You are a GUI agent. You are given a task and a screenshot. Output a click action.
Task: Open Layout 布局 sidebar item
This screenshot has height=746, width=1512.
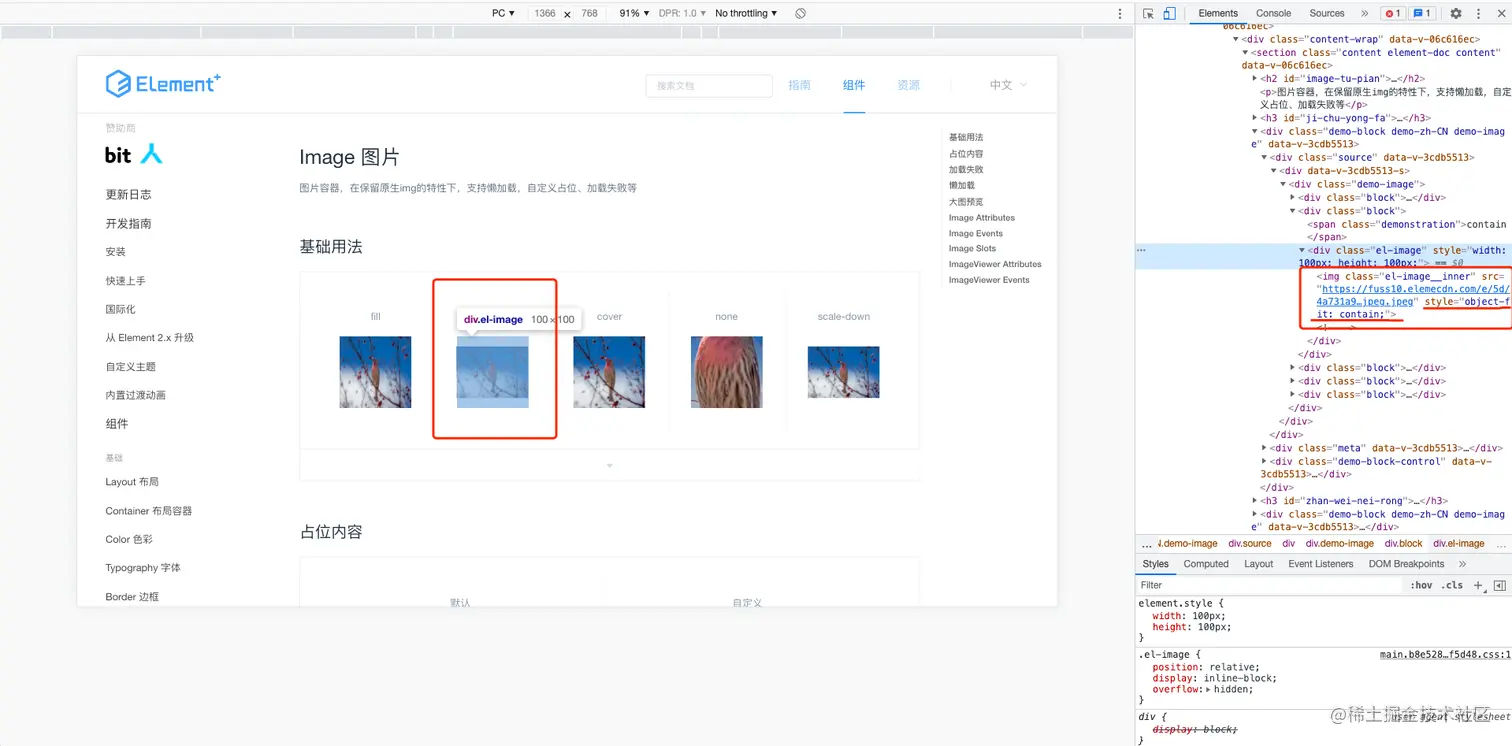point(132,482)
